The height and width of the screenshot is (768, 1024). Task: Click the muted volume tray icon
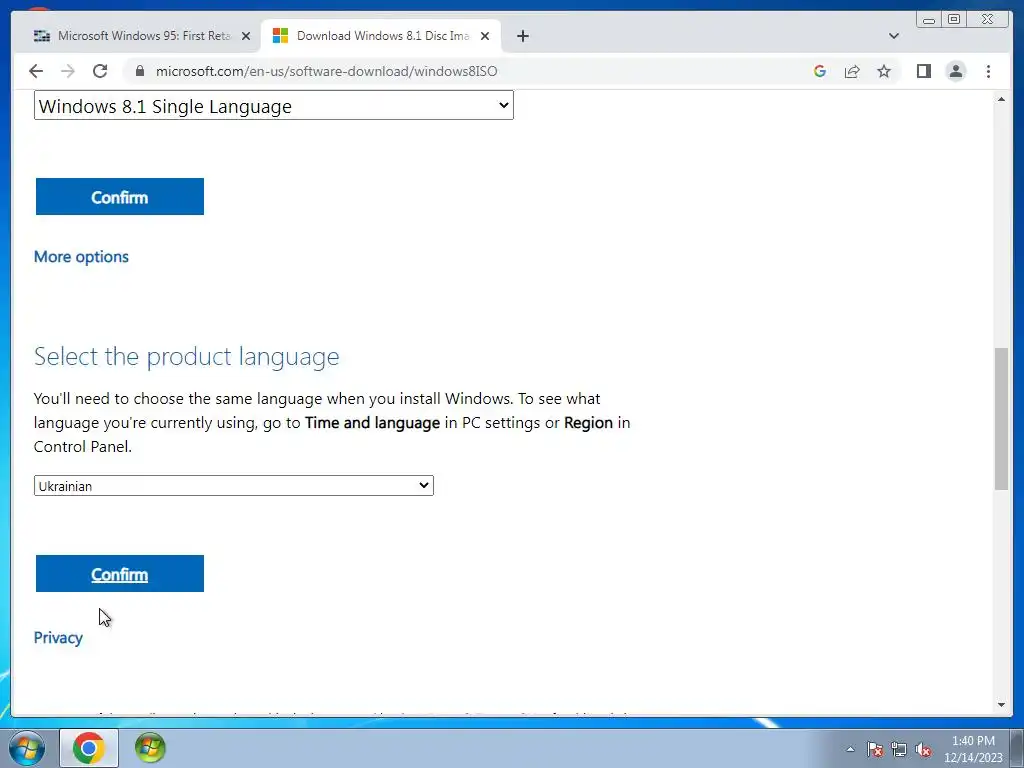click(923, 749)
